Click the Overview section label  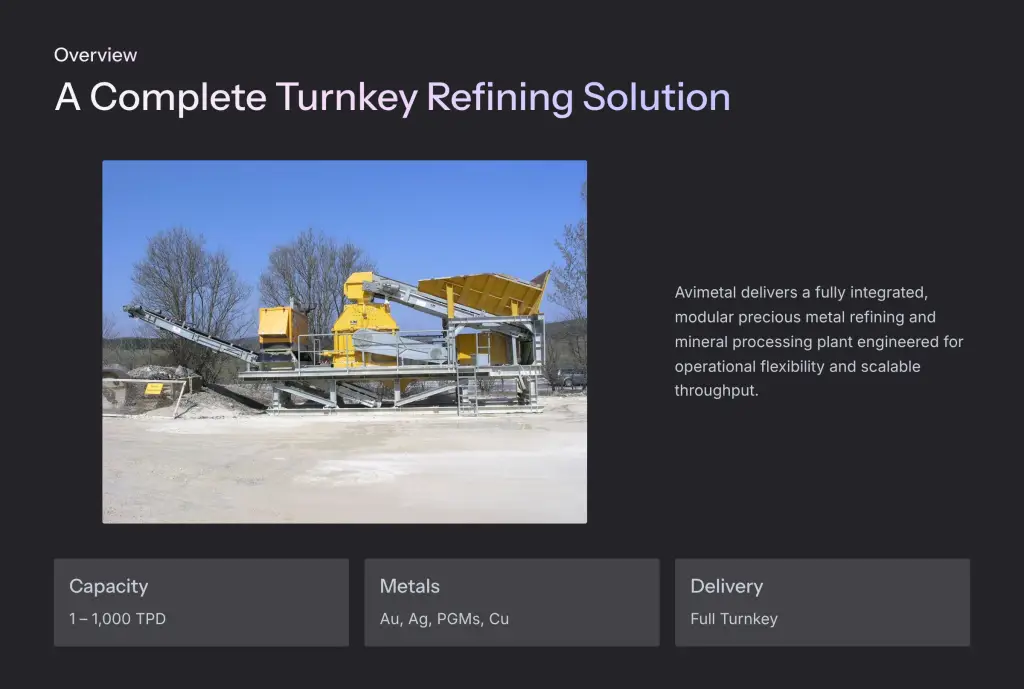pos(95,55)
